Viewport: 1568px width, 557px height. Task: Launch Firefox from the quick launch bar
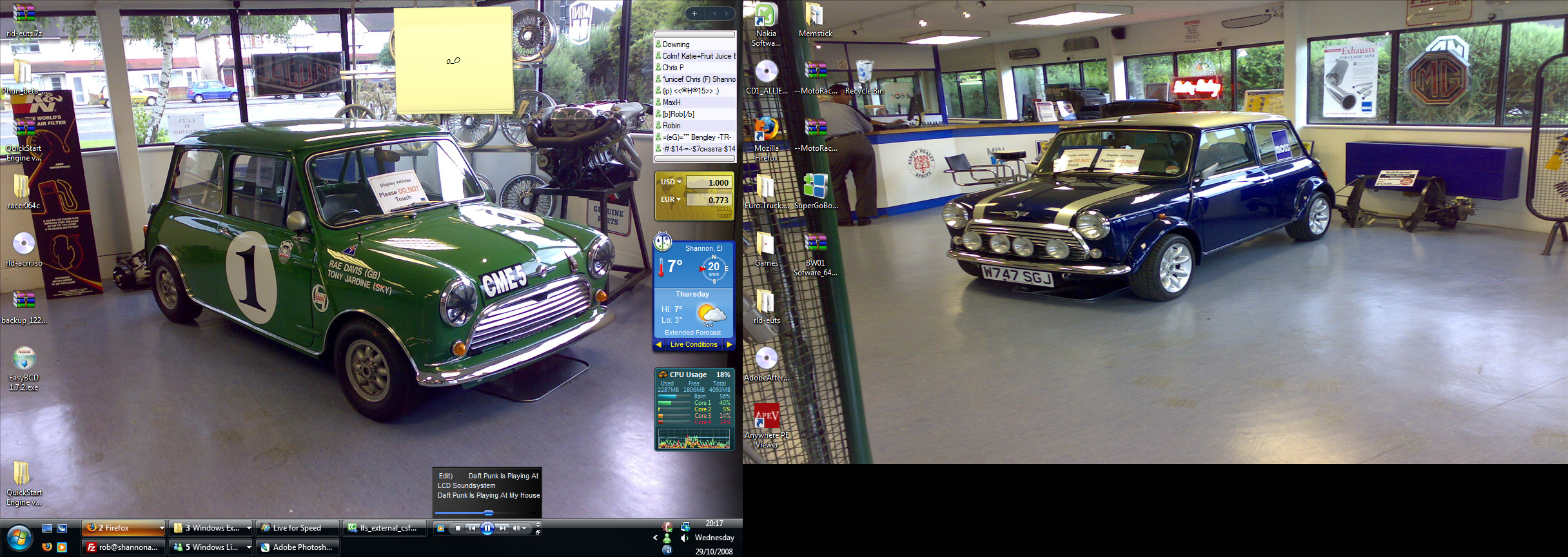point(47,547)
